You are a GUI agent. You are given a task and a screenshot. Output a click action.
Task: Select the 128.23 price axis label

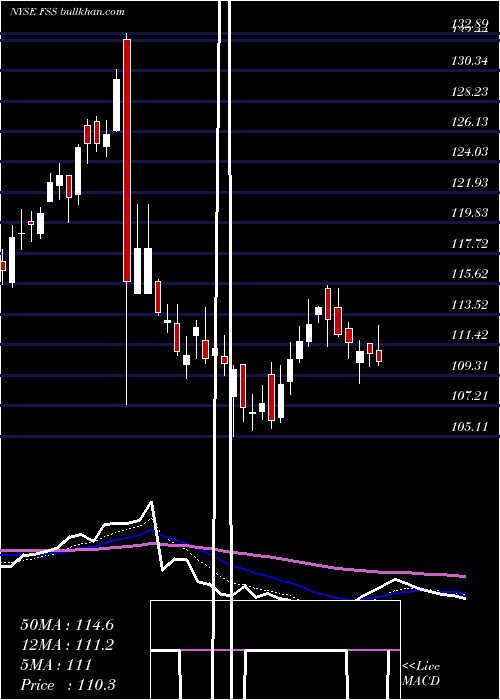[470, 92]
